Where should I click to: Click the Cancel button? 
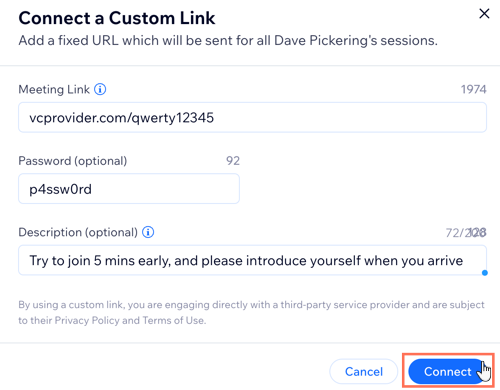click(364, 371)
